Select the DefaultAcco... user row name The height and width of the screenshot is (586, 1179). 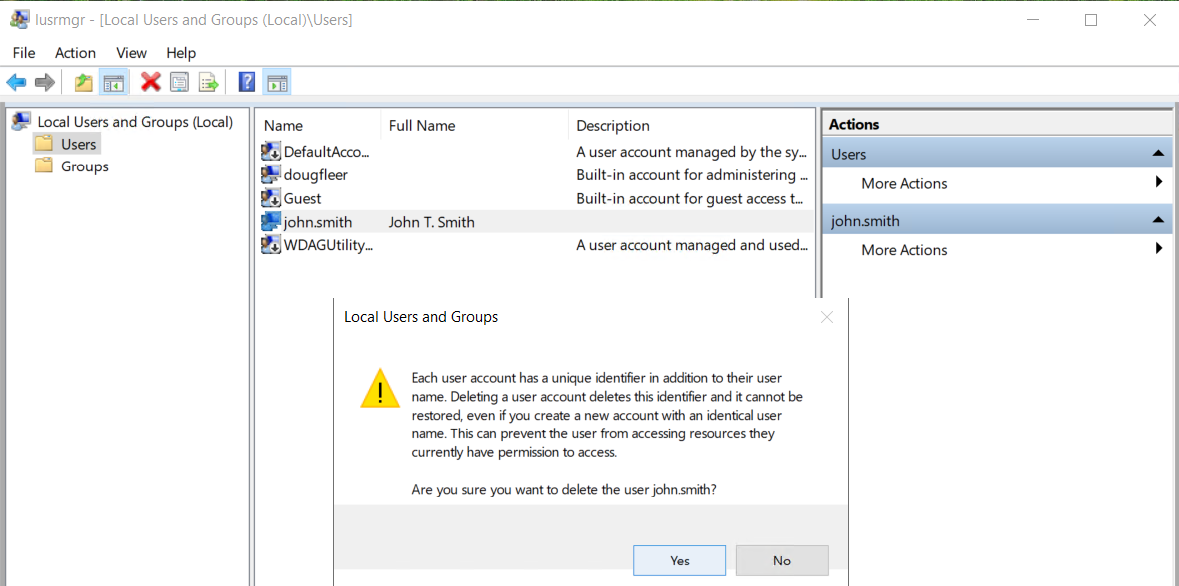pos(327,152)
